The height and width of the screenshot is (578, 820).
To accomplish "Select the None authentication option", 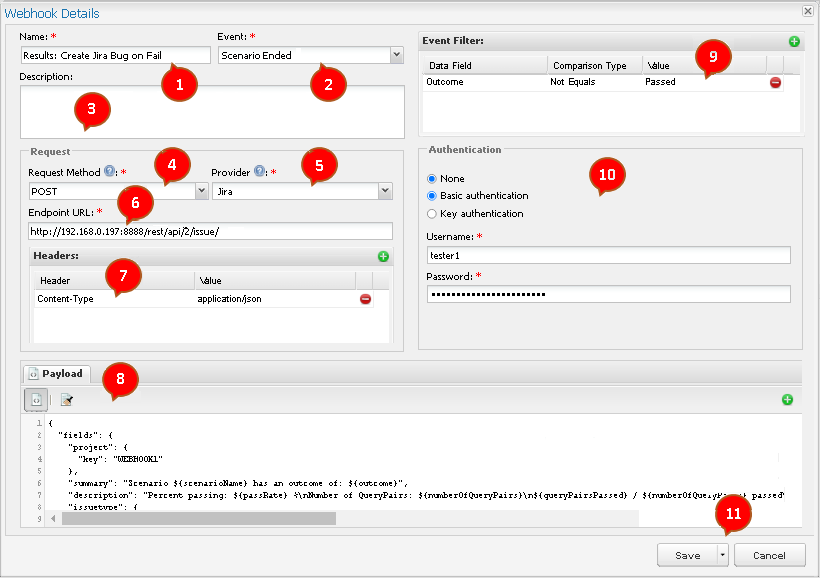I will tap(432, 179).
